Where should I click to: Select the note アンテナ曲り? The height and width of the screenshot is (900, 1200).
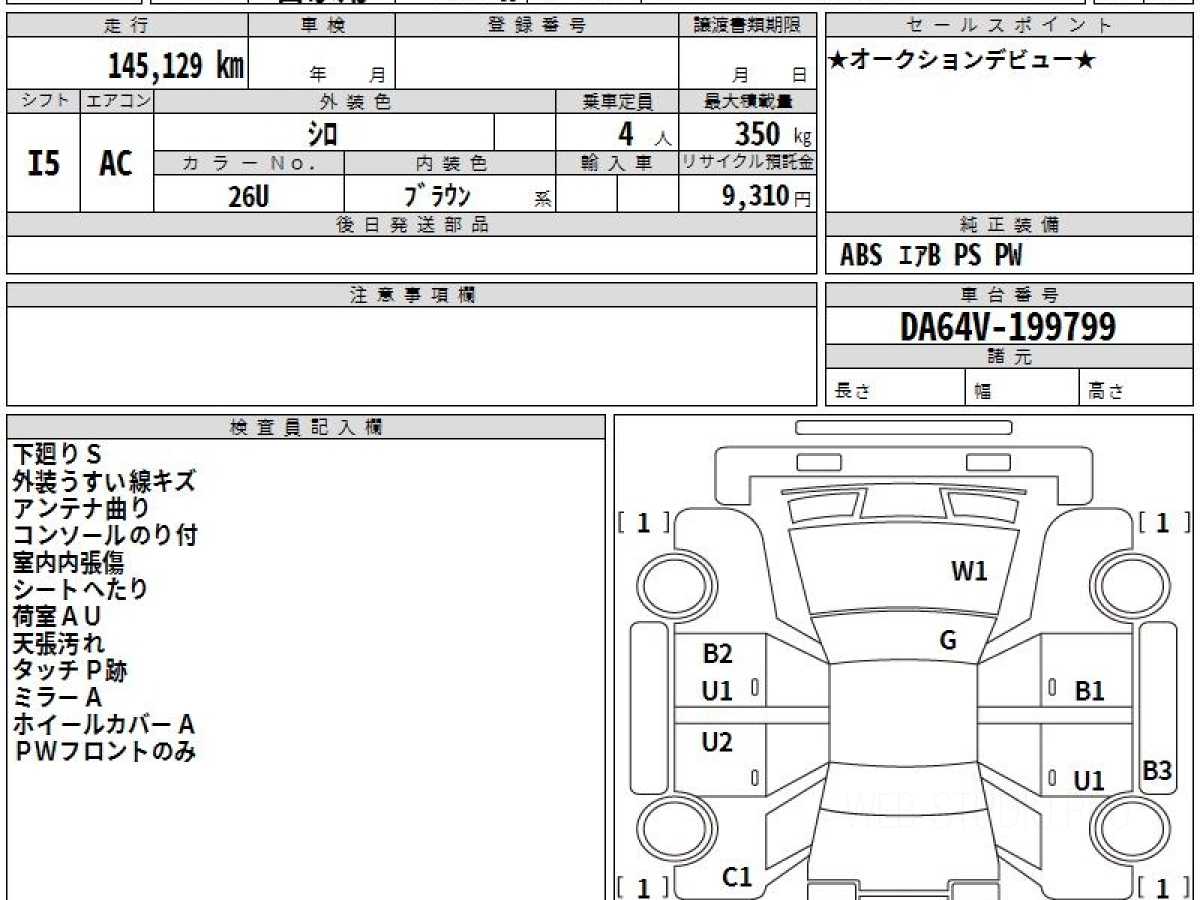coord(81,509)
